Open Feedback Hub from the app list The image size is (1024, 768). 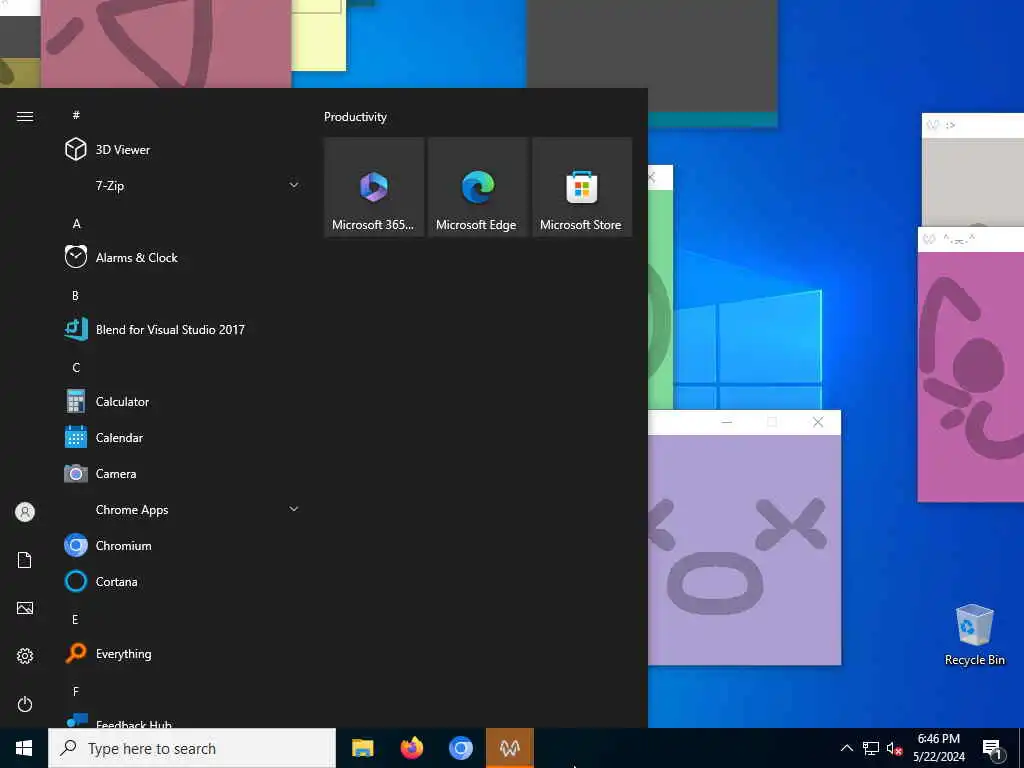[183, 721]
